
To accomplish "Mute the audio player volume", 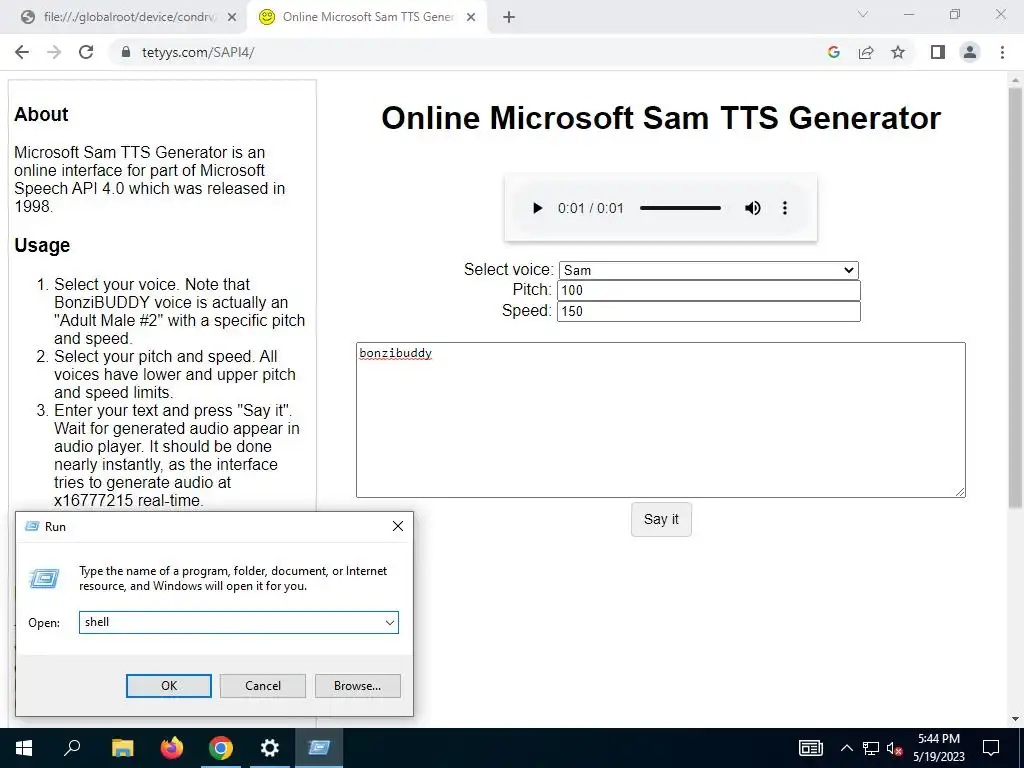I will [752, 208].
